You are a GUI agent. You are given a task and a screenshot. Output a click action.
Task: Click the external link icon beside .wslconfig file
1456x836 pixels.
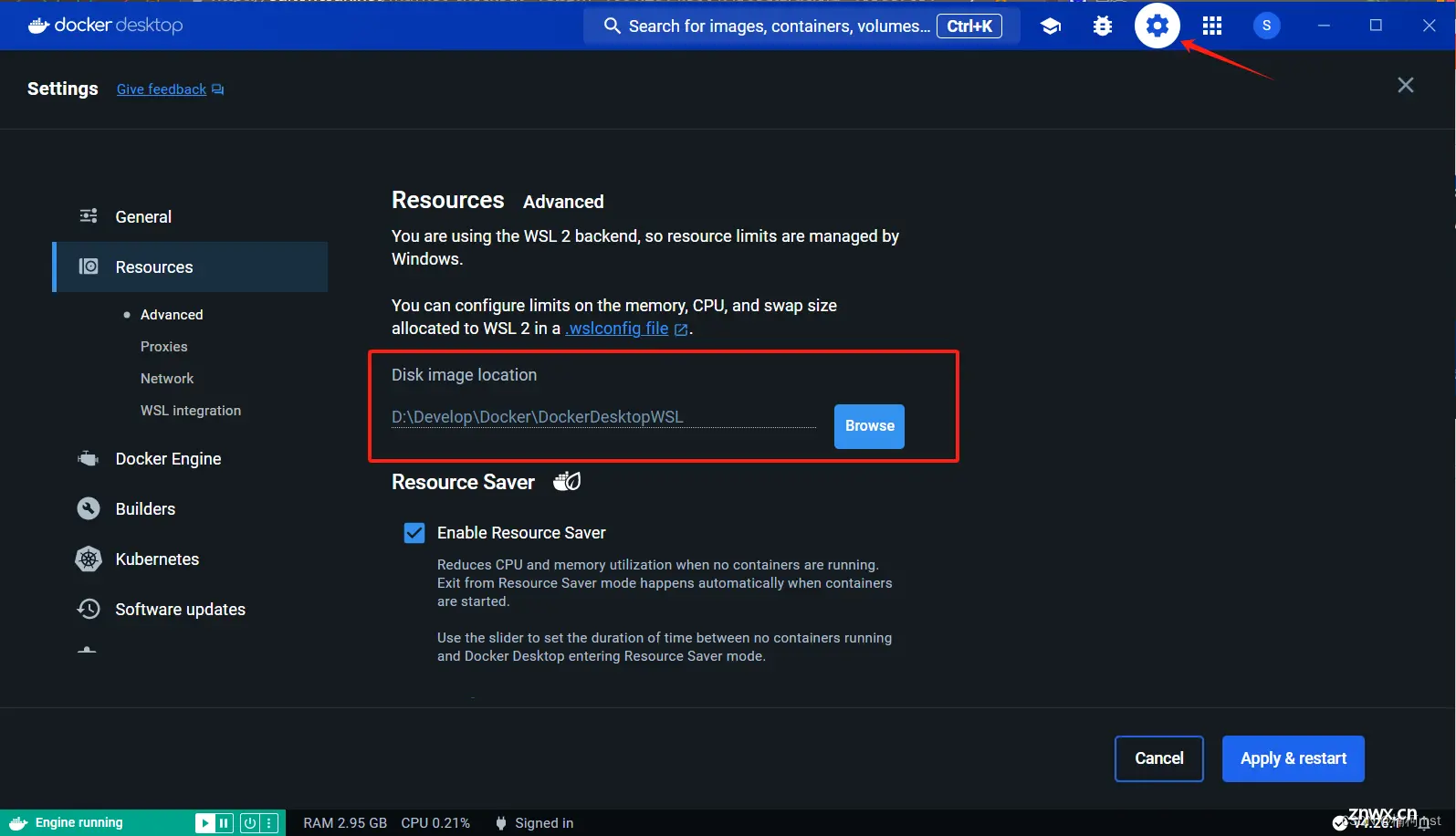pos(681,329)
